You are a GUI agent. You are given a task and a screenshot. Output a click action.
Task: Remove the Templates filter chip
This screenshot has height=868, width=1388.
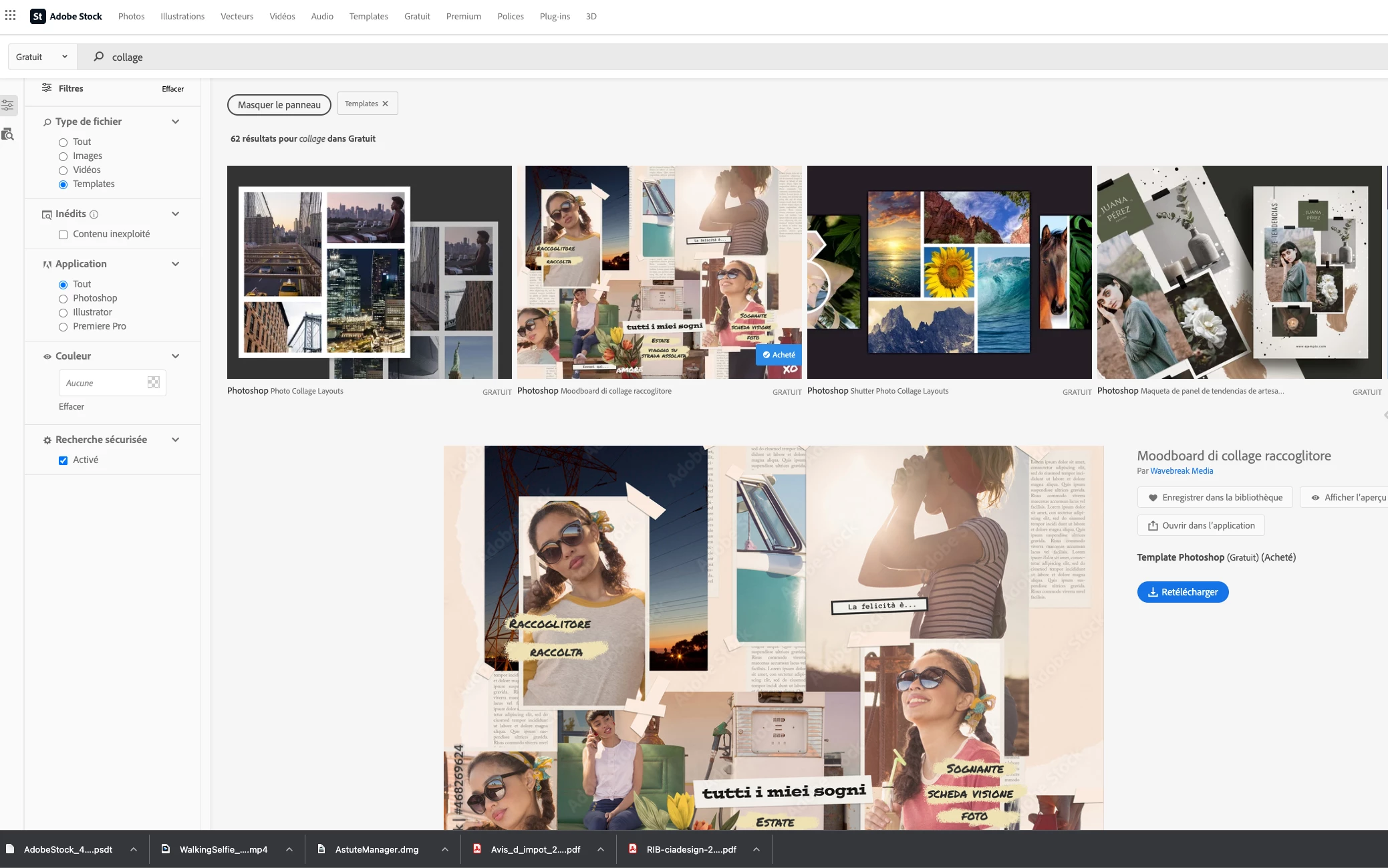385,104
